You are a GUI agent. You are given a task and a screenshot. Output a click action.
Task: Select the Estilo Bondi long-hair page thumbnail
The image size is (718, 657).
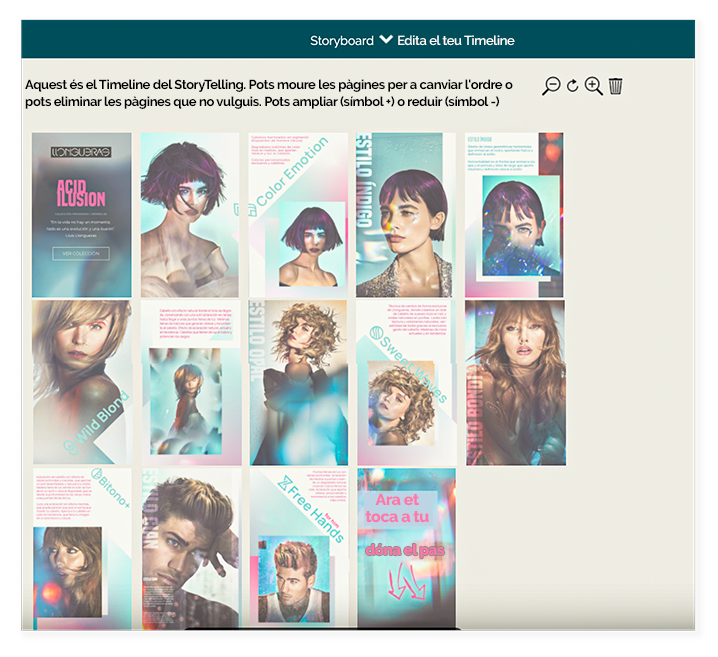coord(516,383)
